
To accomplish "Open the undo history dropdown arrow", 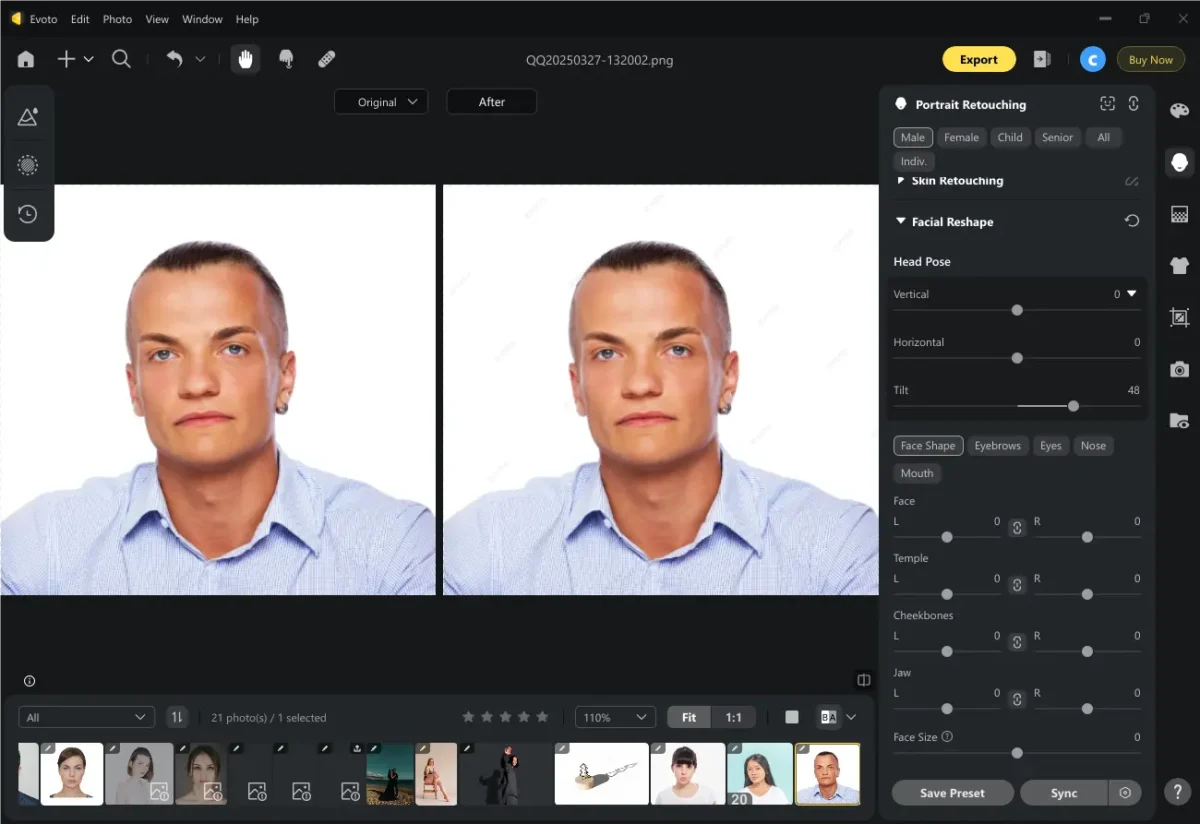I will pos(200,60).
